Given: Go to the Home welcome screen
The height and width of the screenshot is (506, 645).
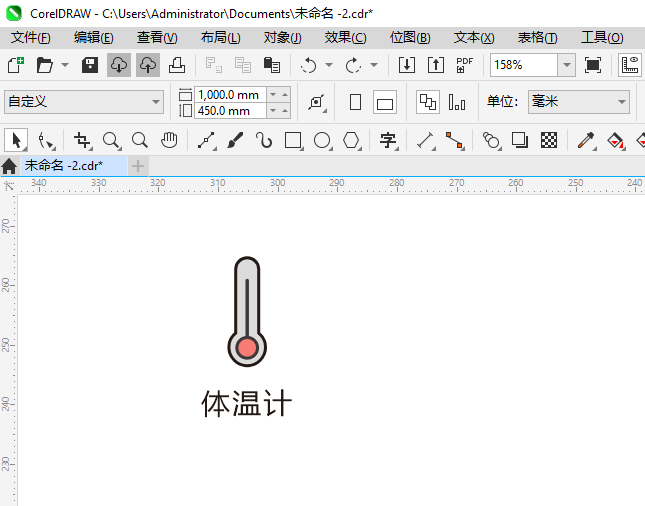Looking at the screenshot, I should tap(9, 166).
